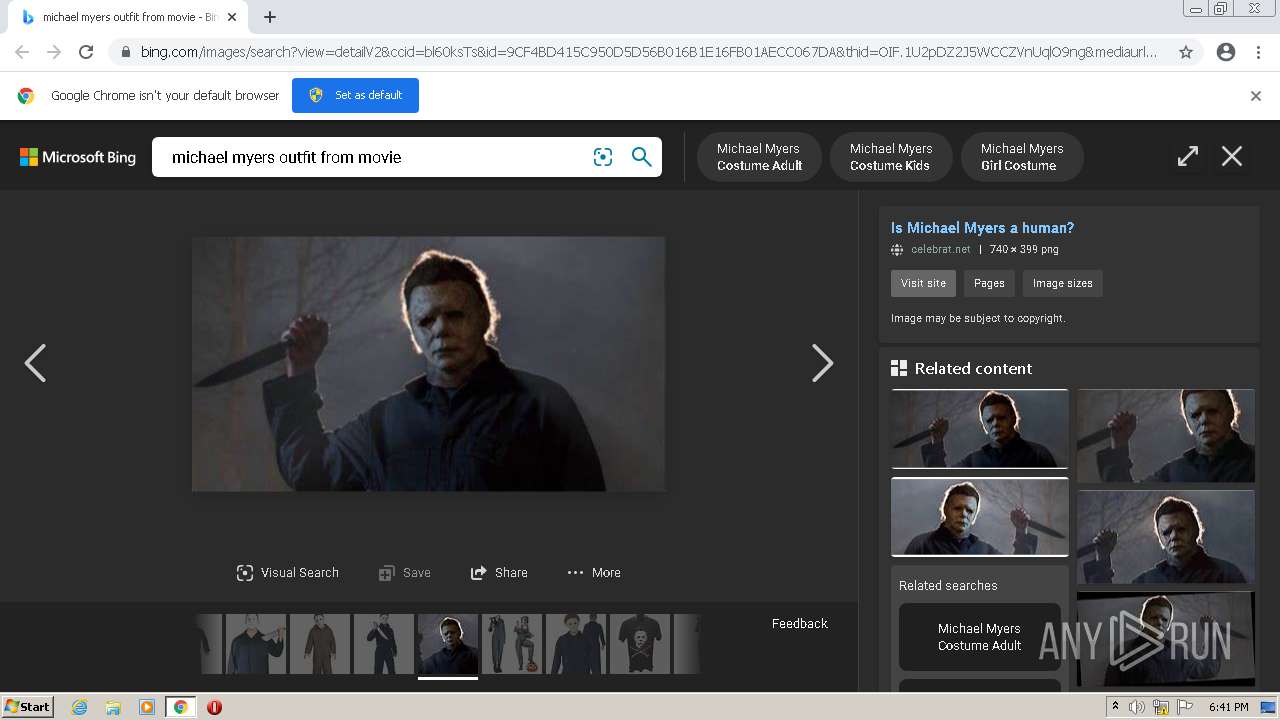
Task: Open first related content thumbnail, top left
Action: pyautogui.click(x=979, y=429)
